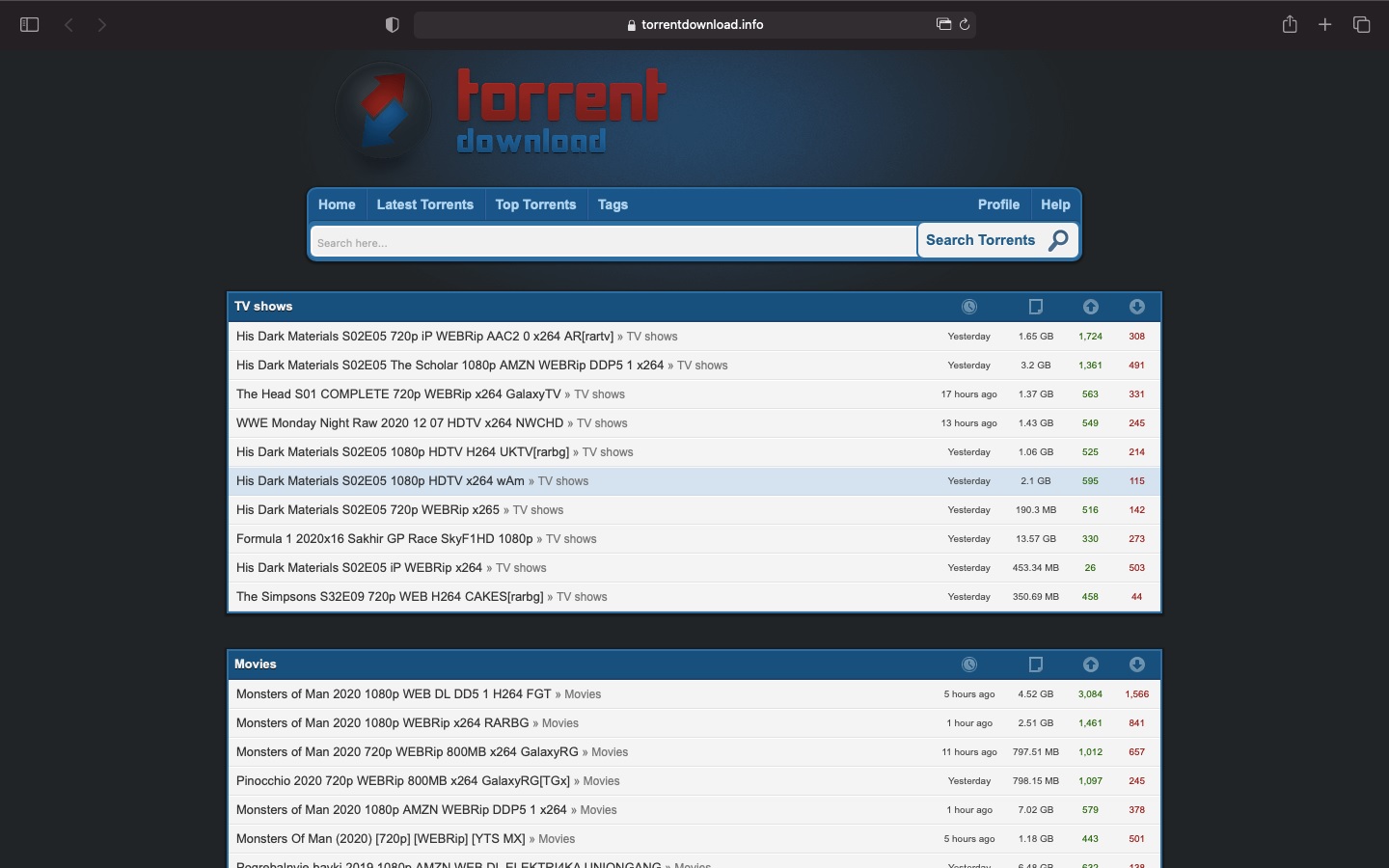
Task: Sort TV shows by the seeders up-arrow icon
Action: click(1091, 307)
